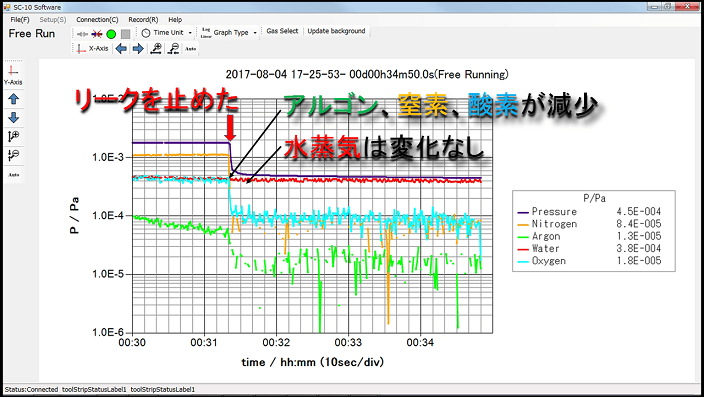Move Y-axis down with blue arrow
The height and width of the screenshot is (398, 704).
pos(13,118)
